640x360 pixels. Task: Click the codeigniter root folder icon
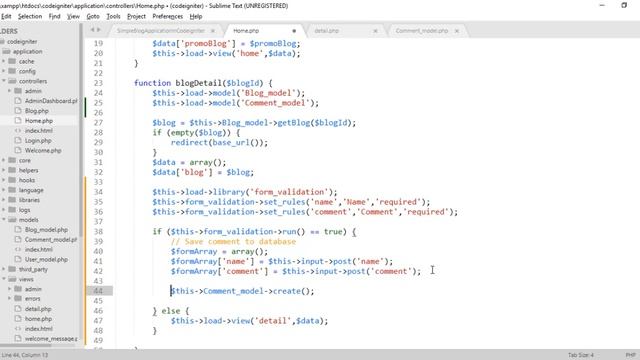pyautogui.click(x=2, y=41)
